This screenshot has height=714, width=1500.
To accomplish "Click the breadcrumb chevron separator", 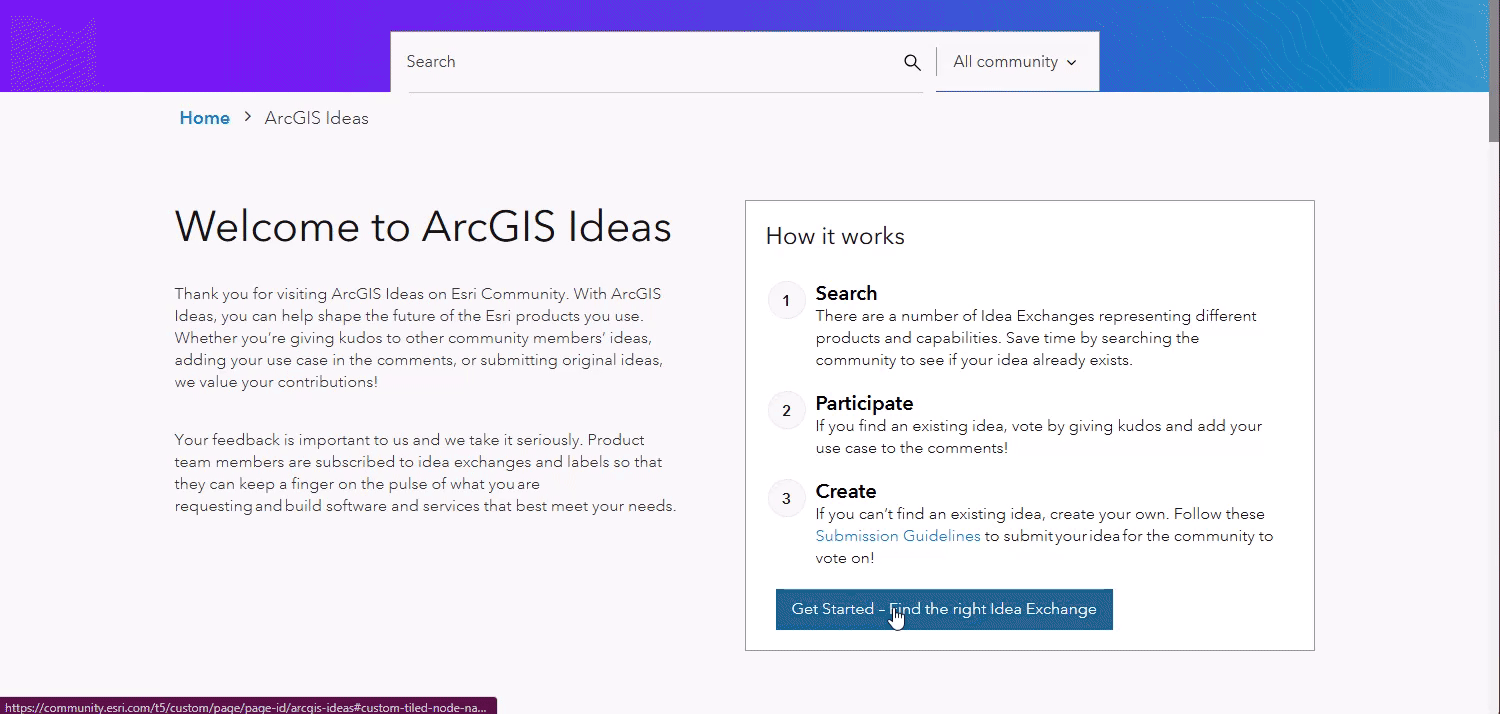I will point(247,118).
